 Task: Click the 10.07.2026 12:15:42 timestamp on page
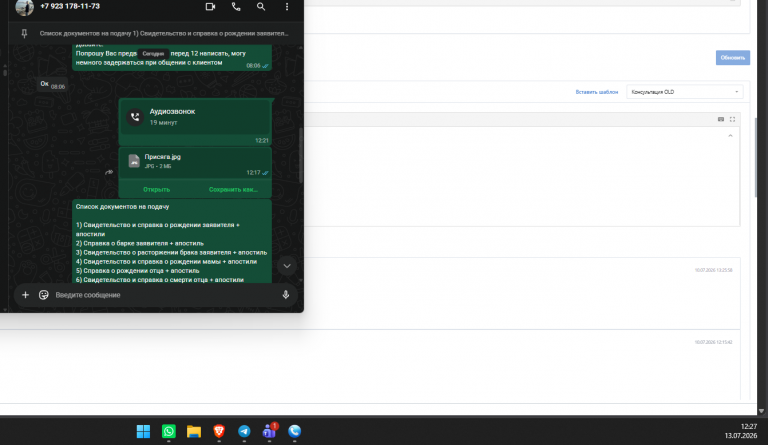tap(713, 342)
